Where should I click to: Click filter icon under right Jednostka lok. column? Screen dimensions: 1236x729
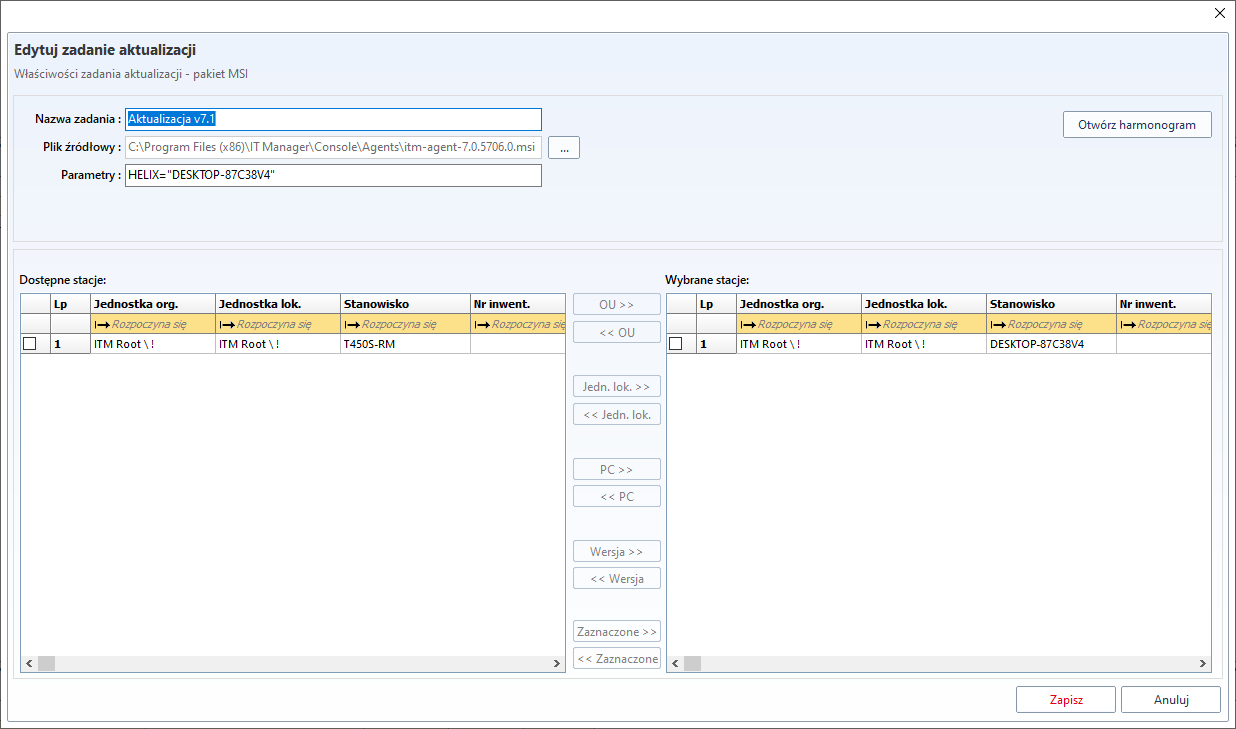(x=873, y=324)
